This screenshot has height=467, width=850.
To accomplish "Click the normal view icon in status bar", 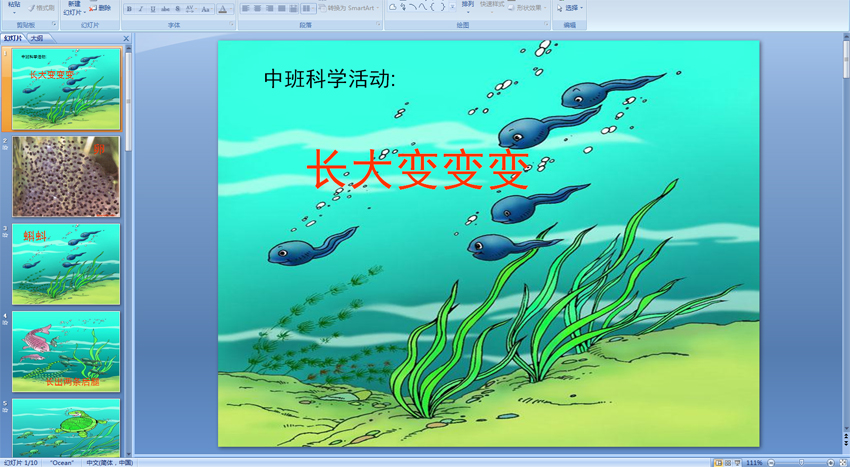I will pos(717,463).
